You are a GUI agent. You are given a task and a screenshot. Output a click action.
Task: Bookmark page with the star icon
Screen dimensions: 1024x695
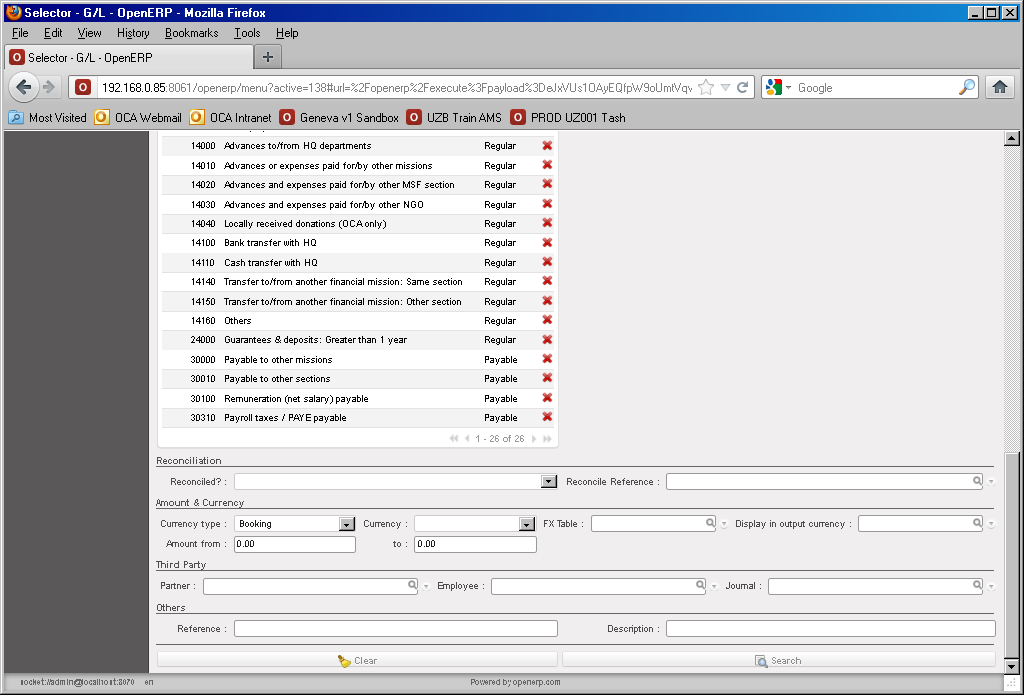[706, 87]
